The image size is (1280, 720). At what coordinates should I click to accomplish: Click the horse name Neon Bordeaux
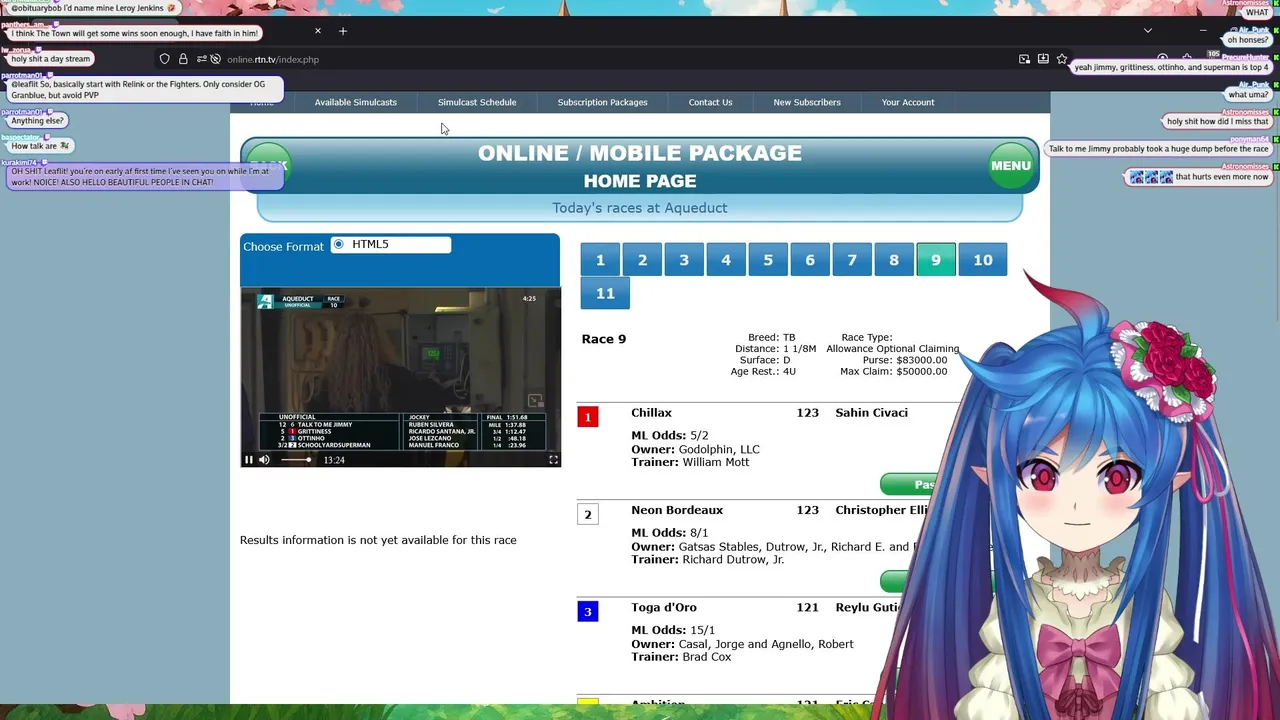click(x=677, y=510)
